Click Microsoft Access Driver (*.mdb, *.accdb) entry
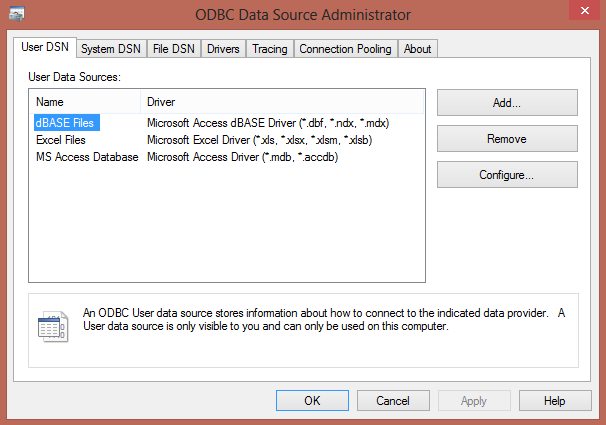606x425 pixels. coord(242,157)
